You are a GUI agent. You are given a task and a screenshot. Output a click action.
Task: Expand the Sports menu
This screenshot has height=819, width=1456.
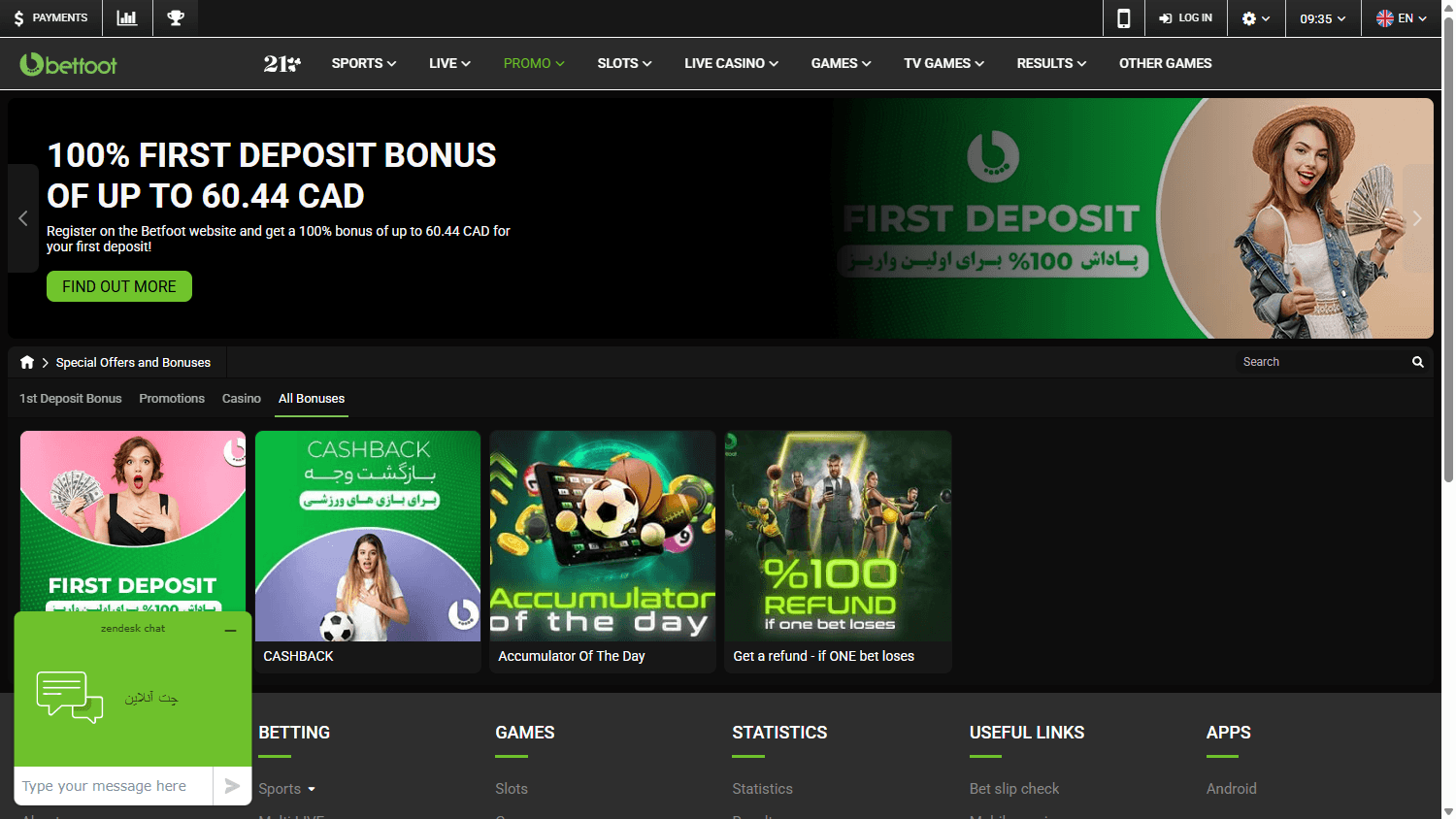pyautogui.click(x=364, y=63)
